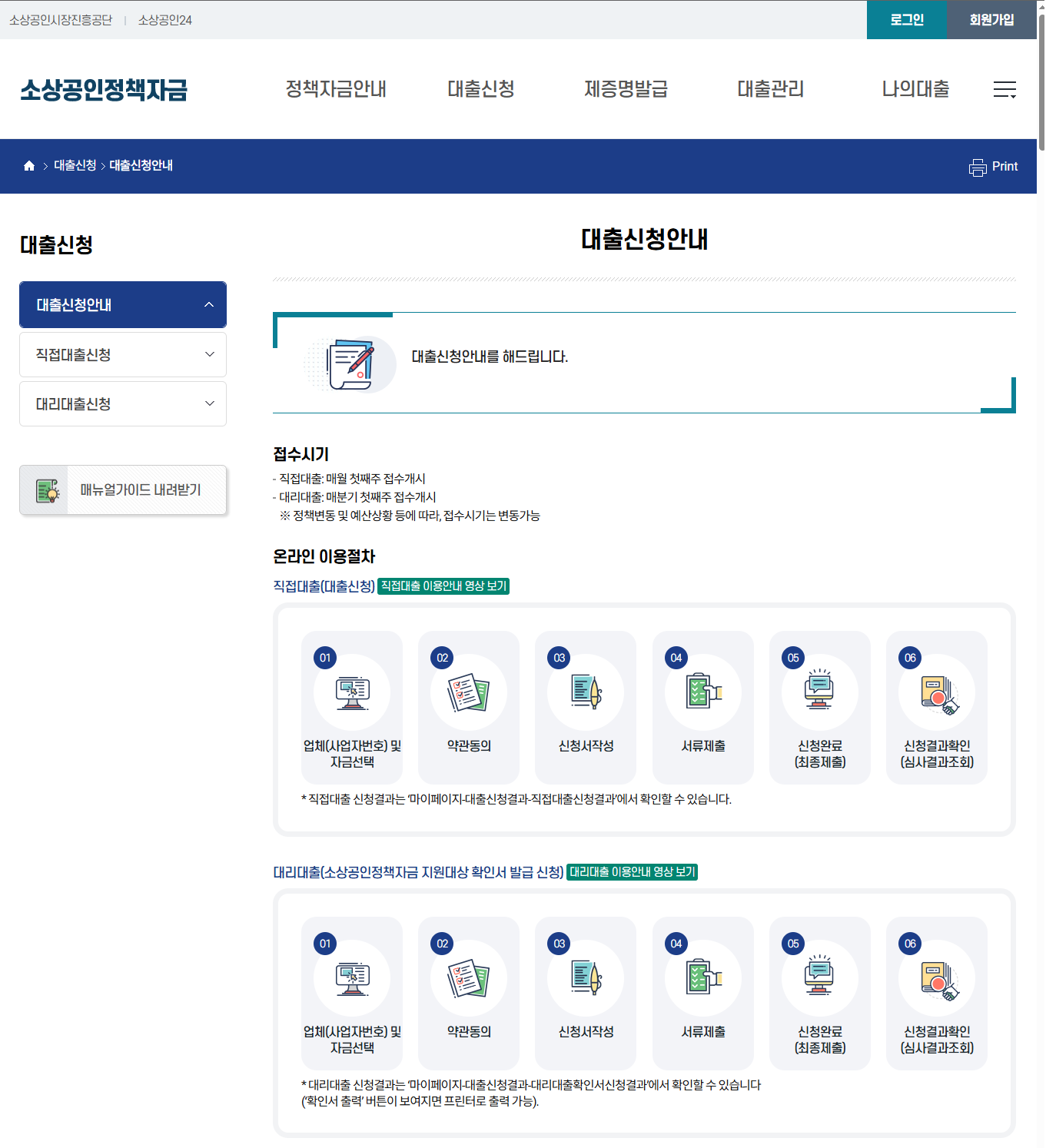Click the 신청완료(최종제출) monitor icon
The height and width of the screenshot is (1148, 1046).
point(819,690)
